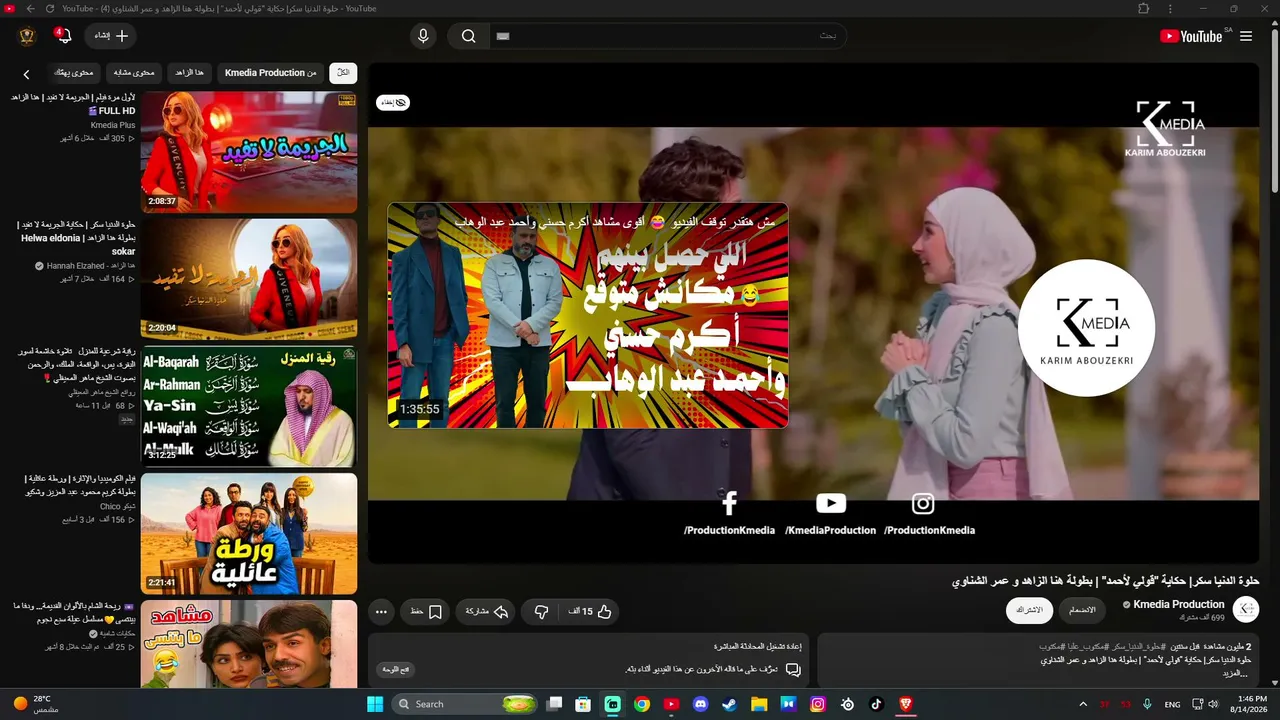Open the live chat replay with فتح اللوحة
This screenshot has width=1280, height=720.
tap(396, 669)
